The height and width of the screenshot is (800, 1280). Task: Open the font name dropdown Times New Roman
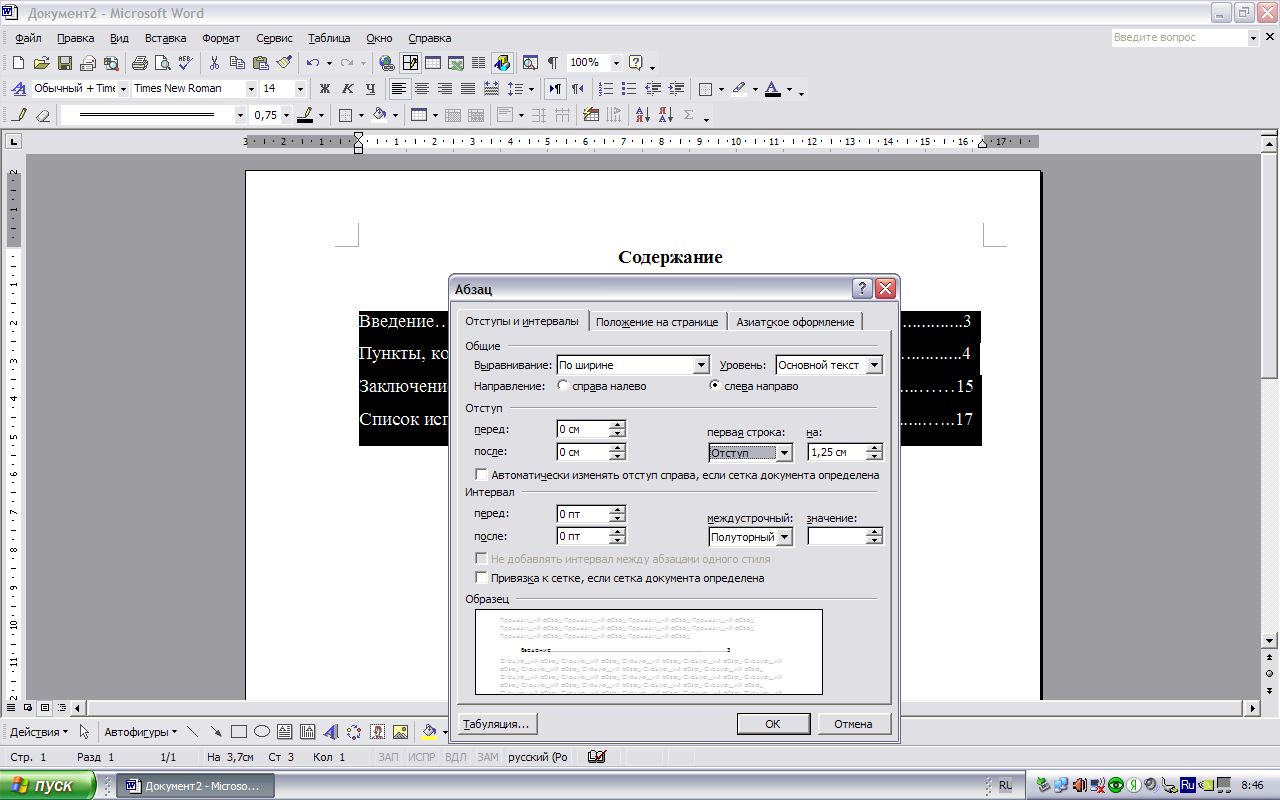[x=249, y=88]
